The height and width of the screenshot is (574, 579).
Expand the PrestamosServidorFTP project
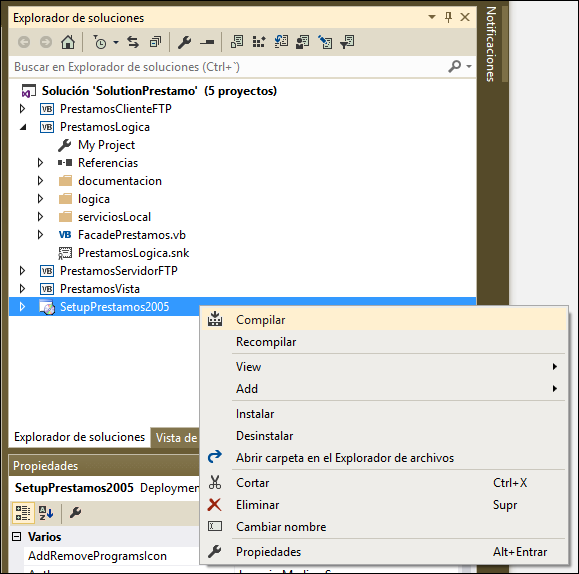point(22,271)
